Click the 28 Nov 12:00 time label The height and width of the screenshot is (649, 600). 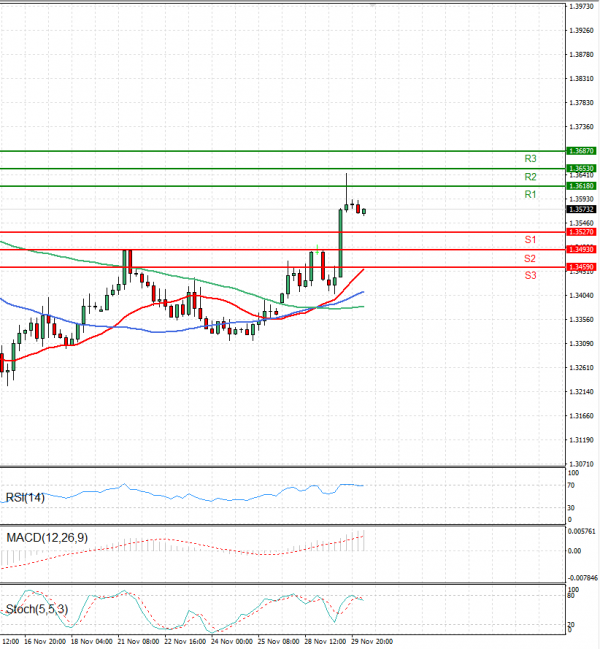(325, 642)
